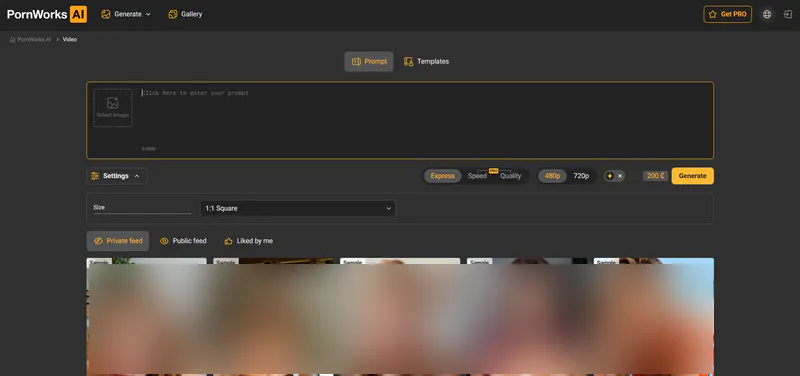Screen dimensions: 800x376
Task: Open the language globe menu
Action: tap(767, 14)
